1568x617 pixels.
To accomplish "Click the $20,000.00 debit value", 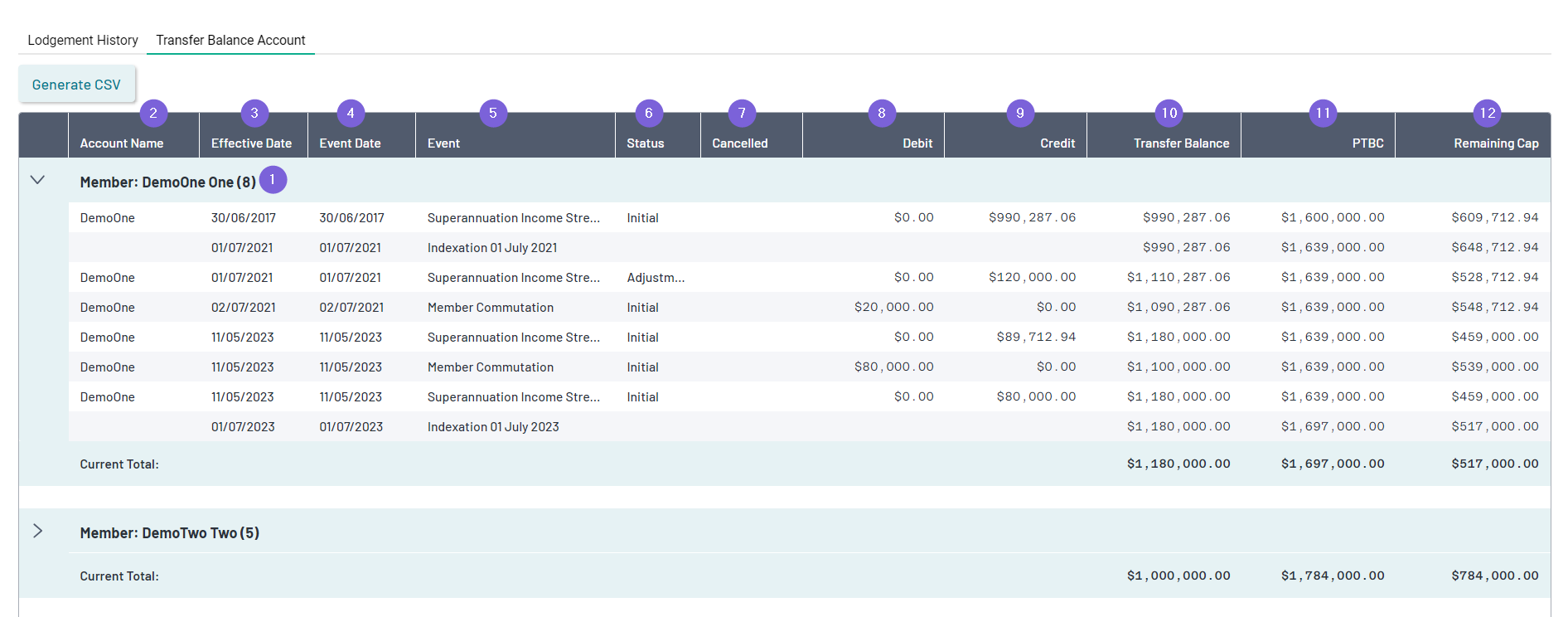I will tap(894, 307).
